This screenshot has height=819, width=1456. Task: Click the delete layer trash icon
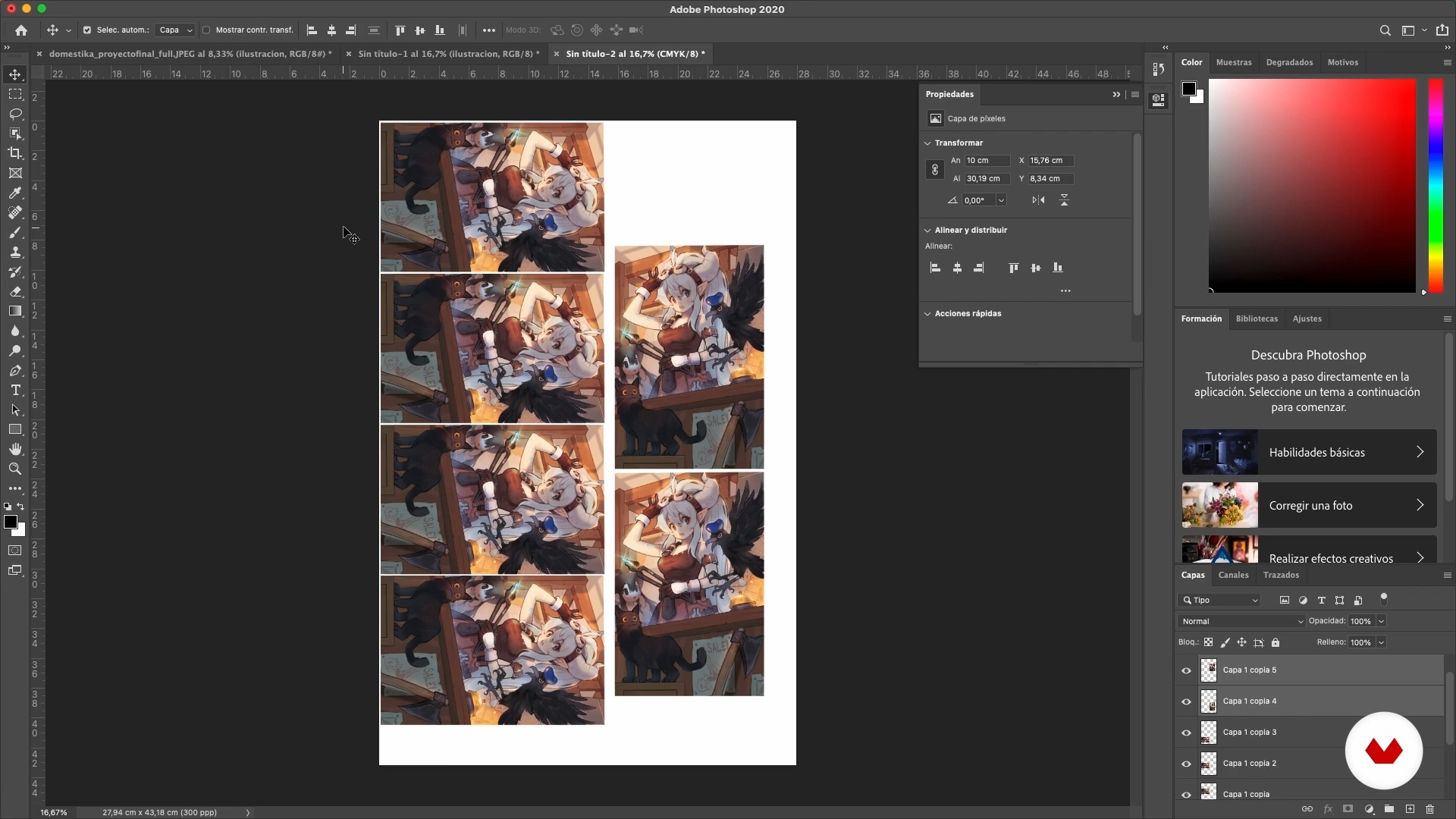1430,809
